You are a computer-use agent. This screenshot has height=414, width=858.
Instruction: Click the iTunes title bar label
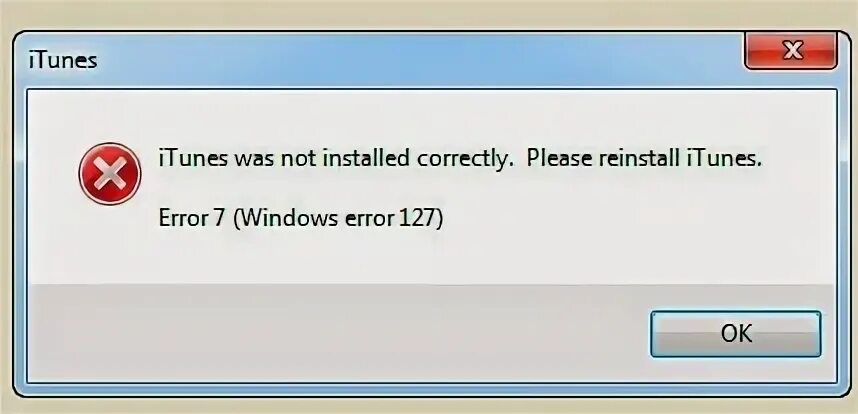(x=63, y=60)
